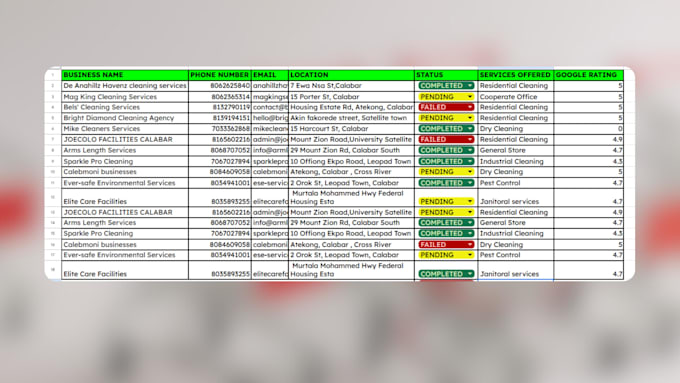This screenshot has width=680, height=383.
Task: Click email cell starting 'contact@'
Action: coord(270,107)
